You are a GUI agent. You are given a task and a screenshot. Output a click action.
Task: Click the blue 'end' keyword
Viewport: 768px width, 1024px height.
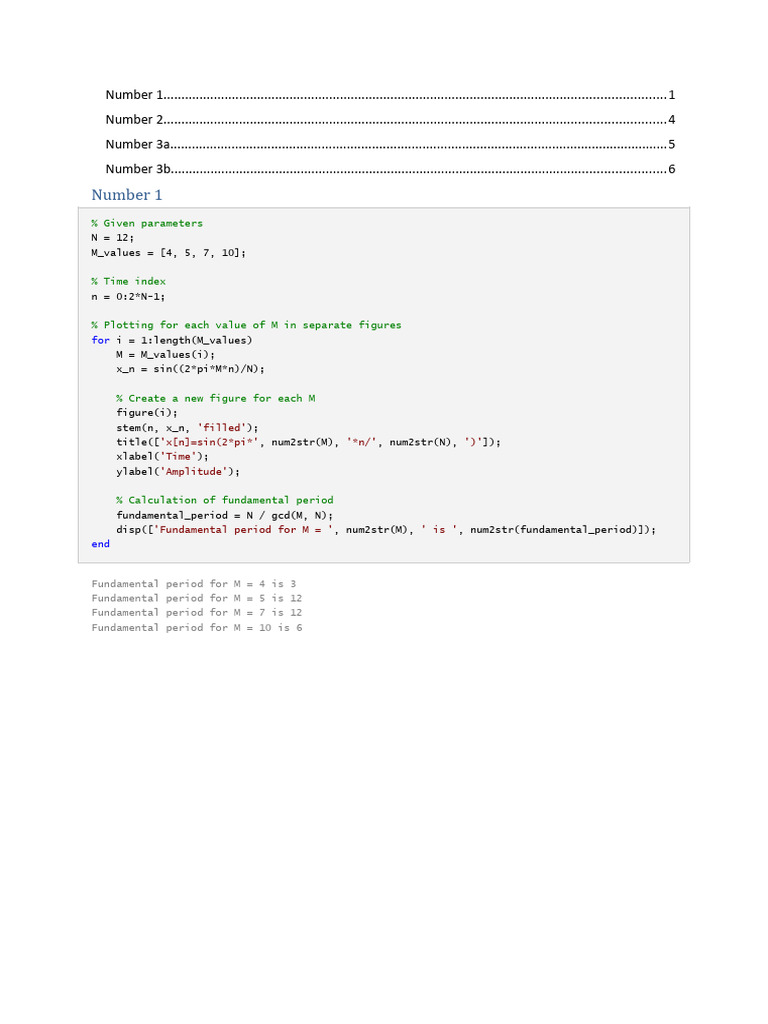coord(101,544)
